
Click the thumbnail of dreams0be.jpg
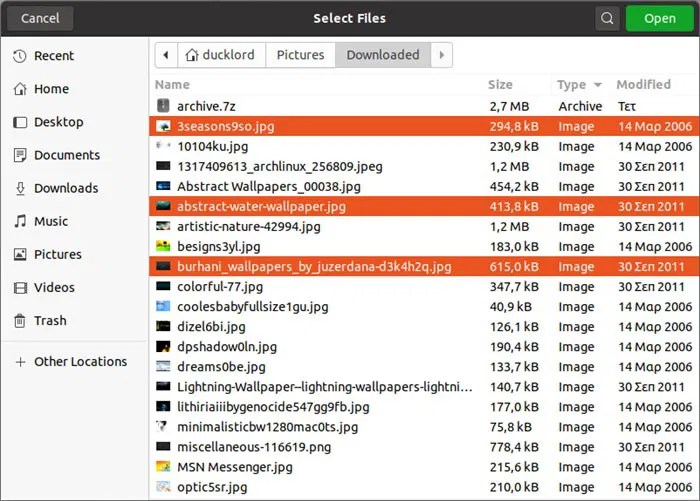[163, 366]
